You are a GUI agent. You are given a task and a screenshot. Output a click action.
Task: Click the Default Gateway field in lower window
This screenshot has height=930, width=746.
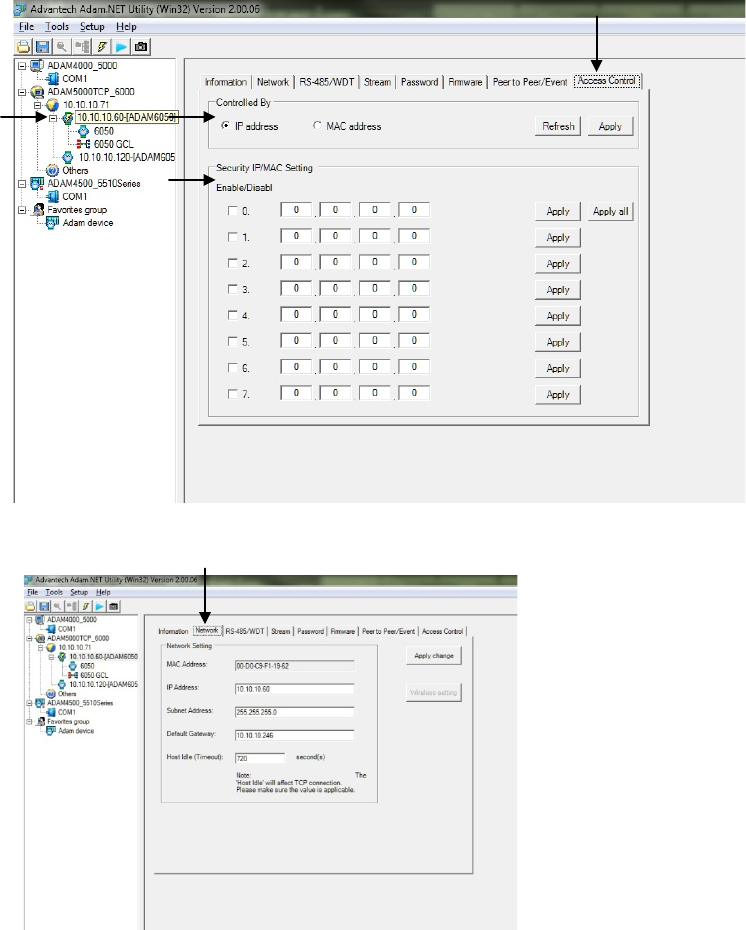[295, 735]
